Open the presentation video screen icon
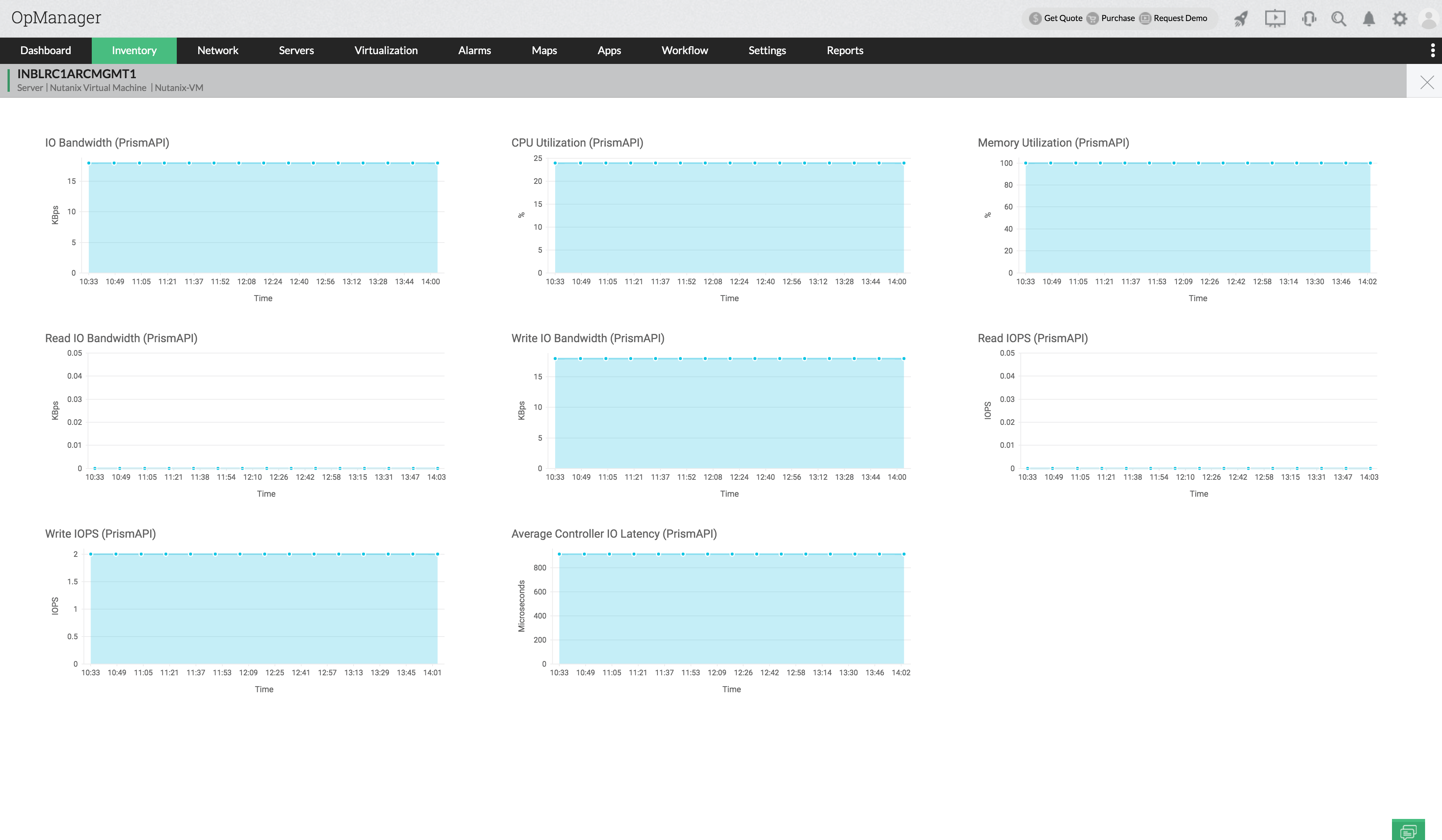The width and height of the screenshot is (1442, 840). pyautogui.click(x=1275, y=19)
